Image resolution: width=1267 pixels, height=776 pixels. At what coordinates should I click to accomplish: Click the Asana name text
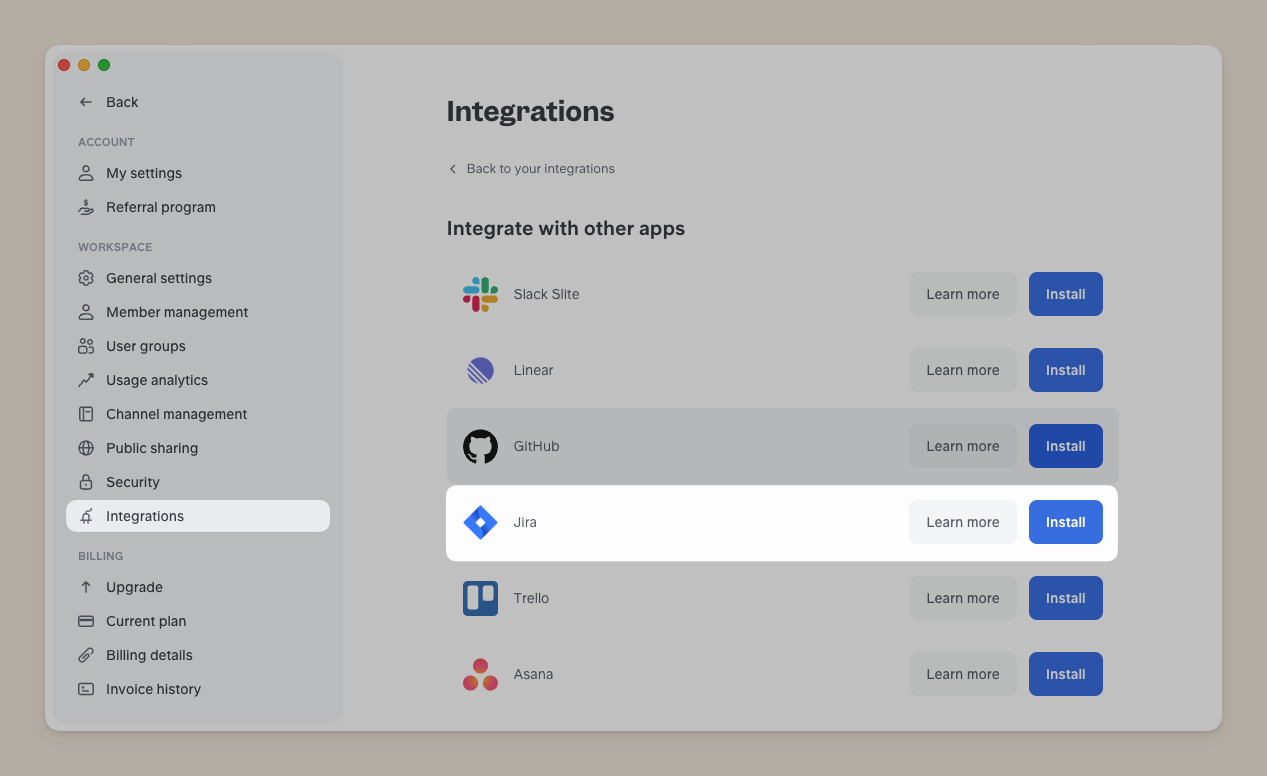(533, 674)
